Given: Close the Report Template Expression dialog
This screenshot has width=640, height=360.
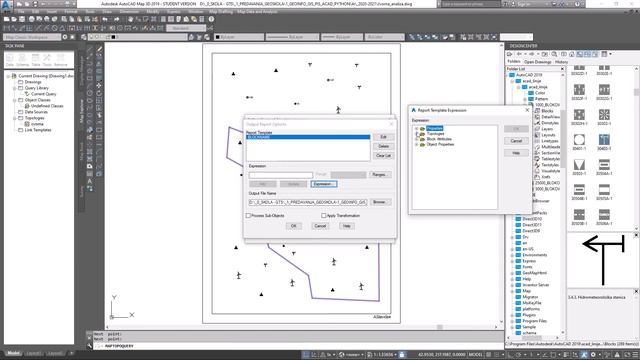Looking at the screenshot, I should [x=527, y=110].
